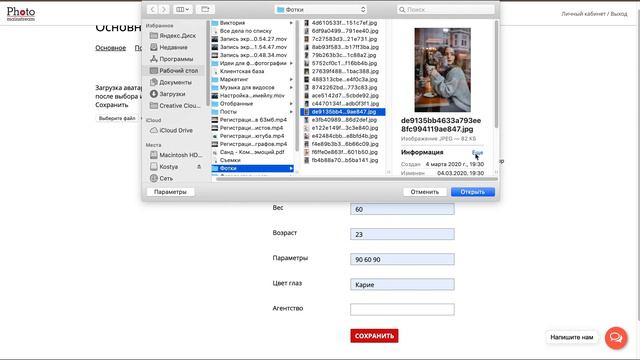Expand the Отобранные folder arrow
Image resolution: width=640 pixels, height=360 pixels.
[x=291, y=104]
